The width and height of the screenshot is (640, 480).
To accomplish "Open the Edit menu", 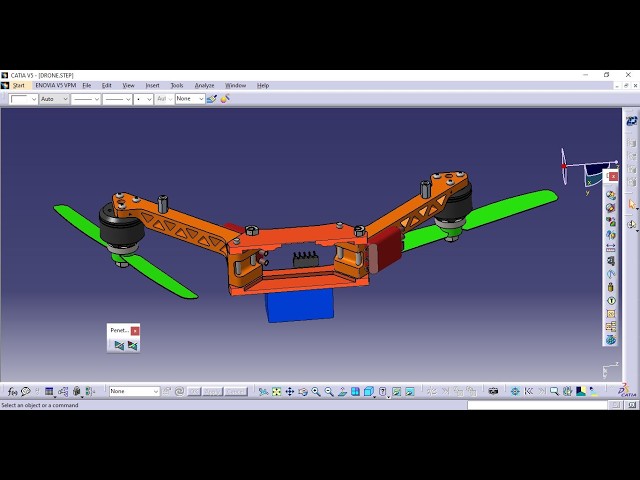I will (x=107, y=85).
